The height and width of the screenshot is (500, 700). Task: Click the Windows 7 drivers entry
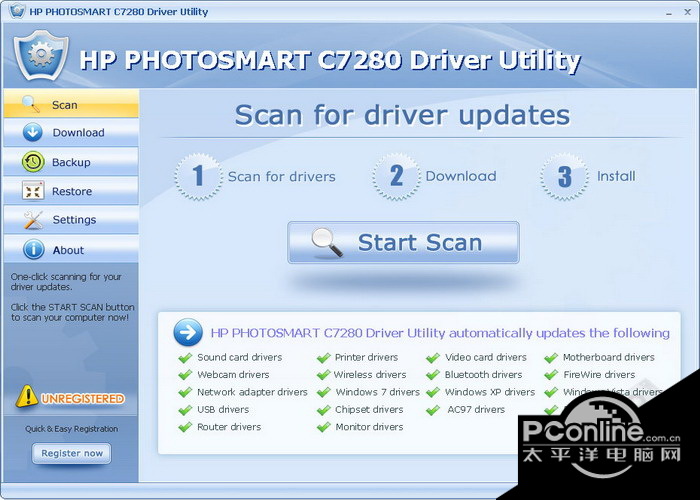click(x=378, y=392)
